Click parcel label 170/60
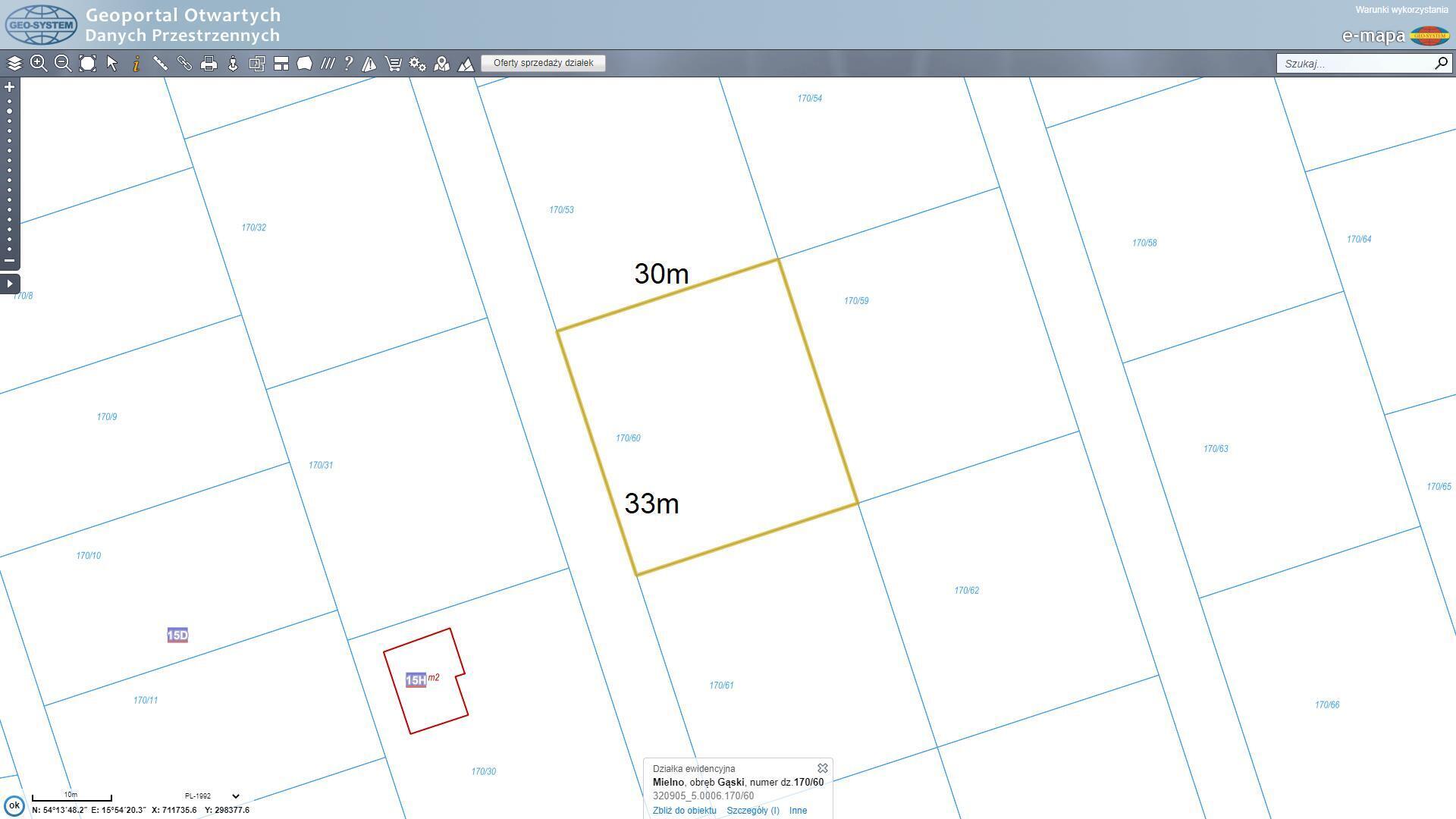The width and height of the screenshot is (1456, 819). (x=628, y=438)
